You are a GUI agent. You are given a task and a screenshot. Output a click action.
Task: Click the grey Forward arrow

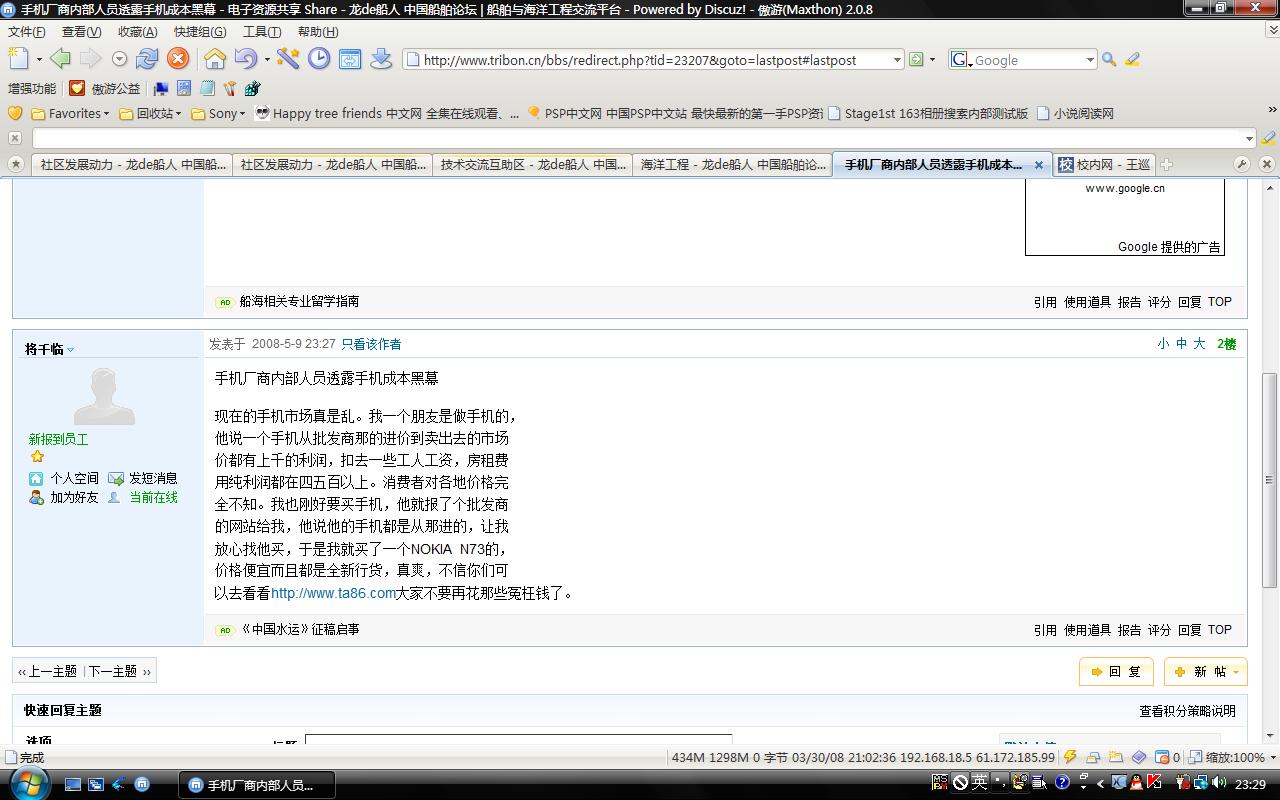pos(90,59)
